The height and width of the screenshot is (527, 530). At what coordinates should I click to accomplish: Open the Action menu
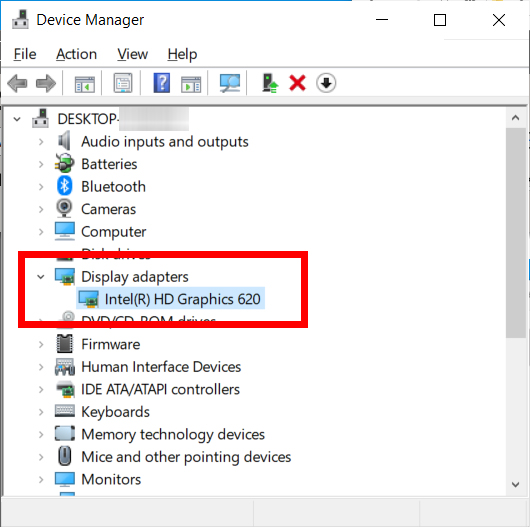tap(76, 54)
